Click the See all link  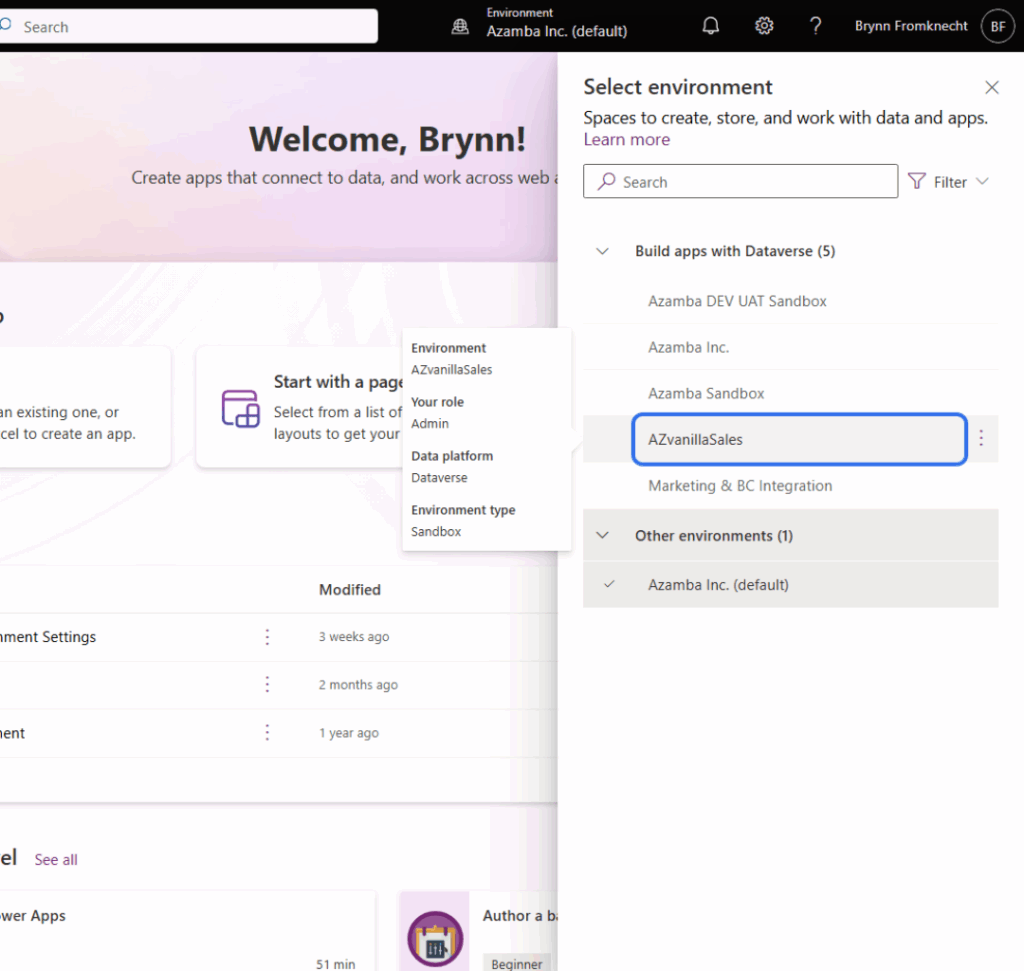[x=56, y=860]
